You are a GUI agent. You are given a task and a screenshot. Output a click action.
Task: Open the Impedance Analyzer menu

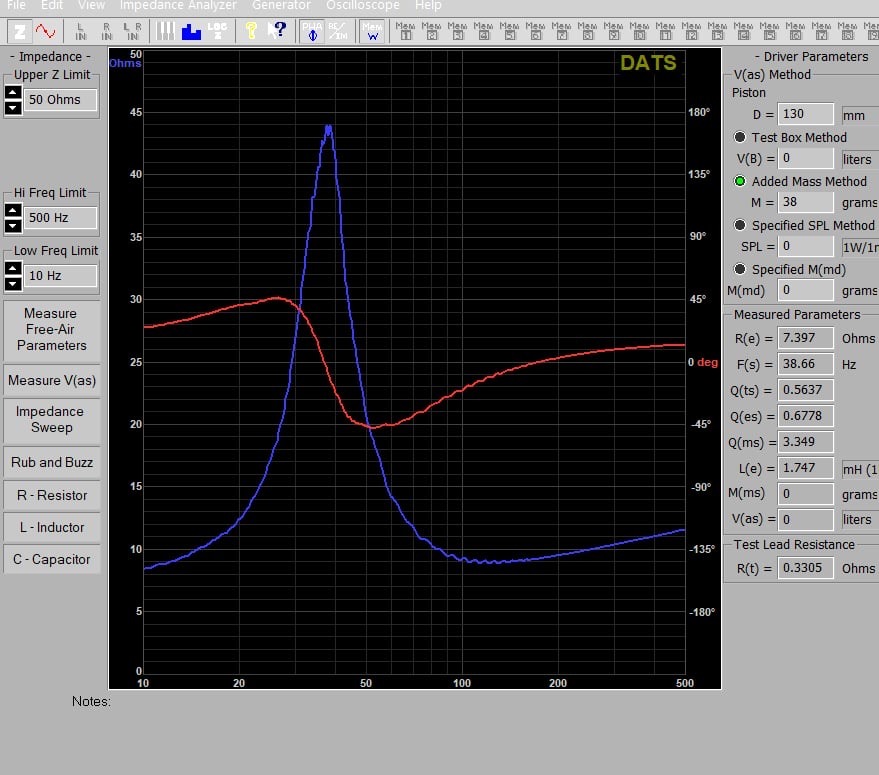(178, 6)
